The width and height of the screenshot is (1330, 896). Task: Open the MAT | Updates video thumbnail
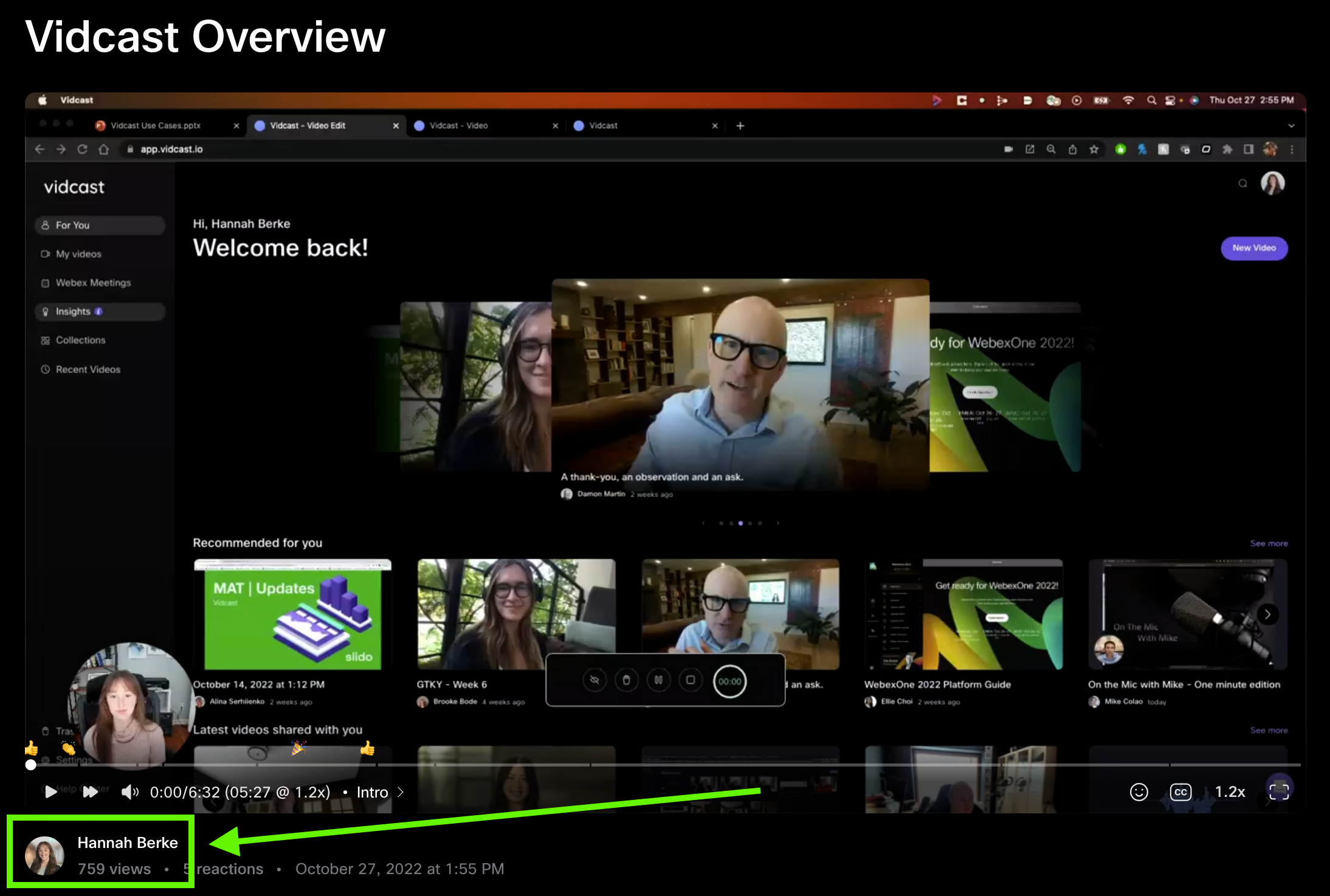tap(292, 615)
